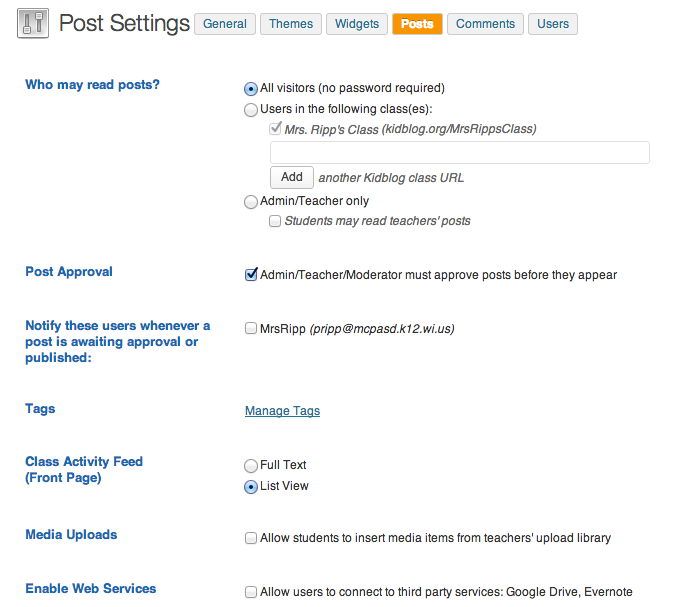The width and height of the screenshot is (679, 607).
Task: Open the Users tab
Action: click(553, 24)
